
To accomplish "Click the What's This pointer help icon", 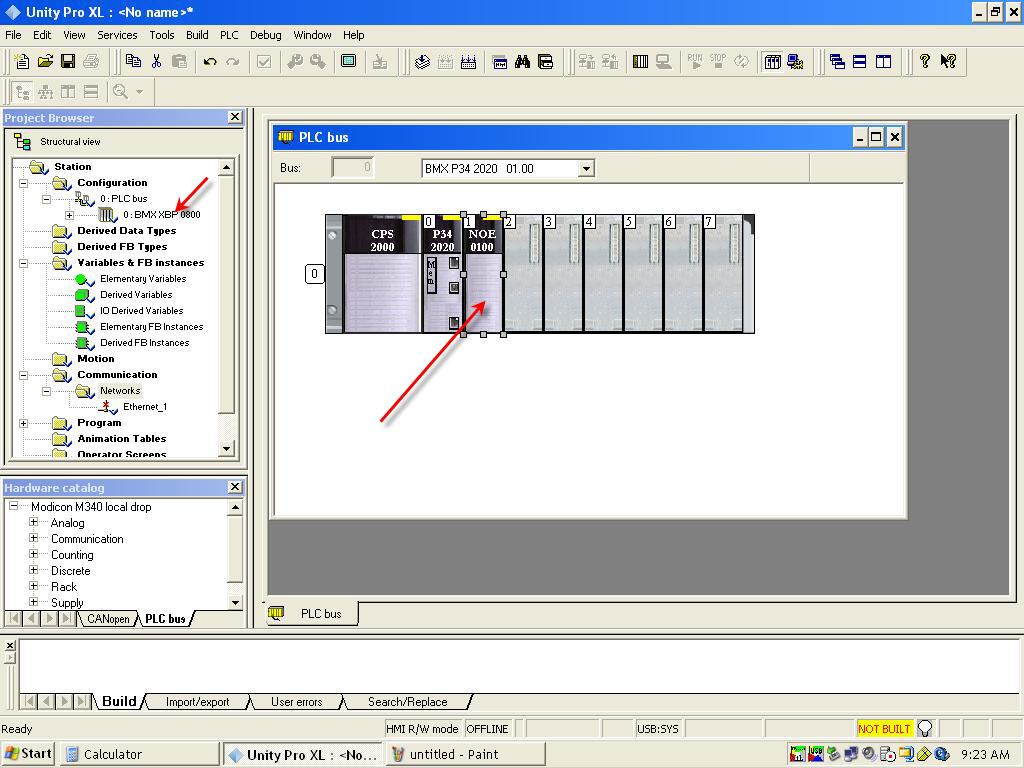I will coord(948,61).
